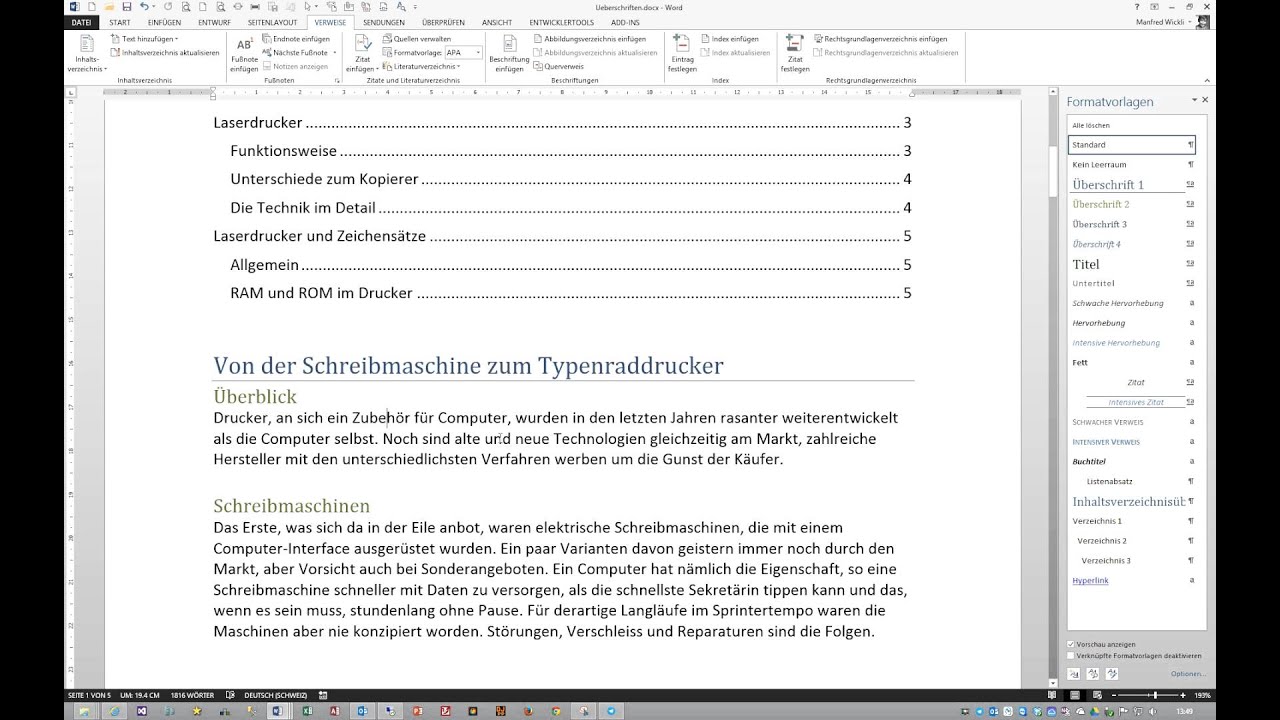Click Alle löschen in styles list
Screen dimensions: 1280x720
coord(1132,125)
